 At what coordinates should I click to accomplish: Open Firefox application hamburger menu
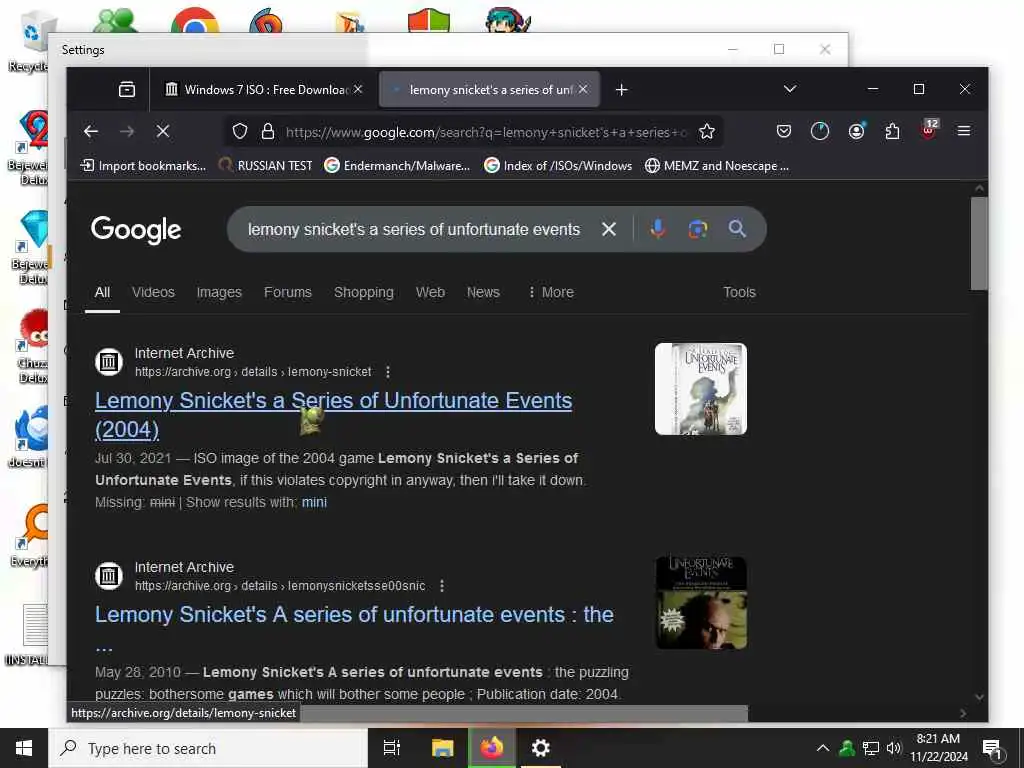point(964,131)
